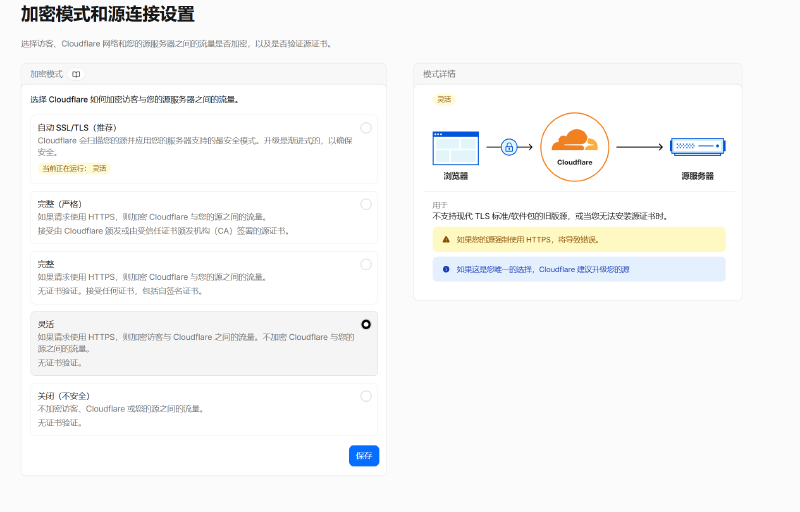Click the 加密模式和源连接设置 page title
The width and height of the screenshot is (800, 512).
coord(108,14)
